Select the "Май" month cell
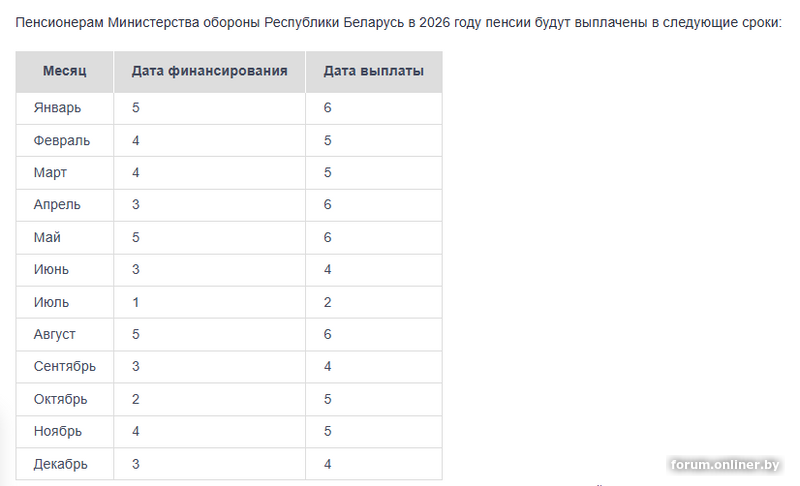The height and width of the screenshot is (486, 800). 47,237
